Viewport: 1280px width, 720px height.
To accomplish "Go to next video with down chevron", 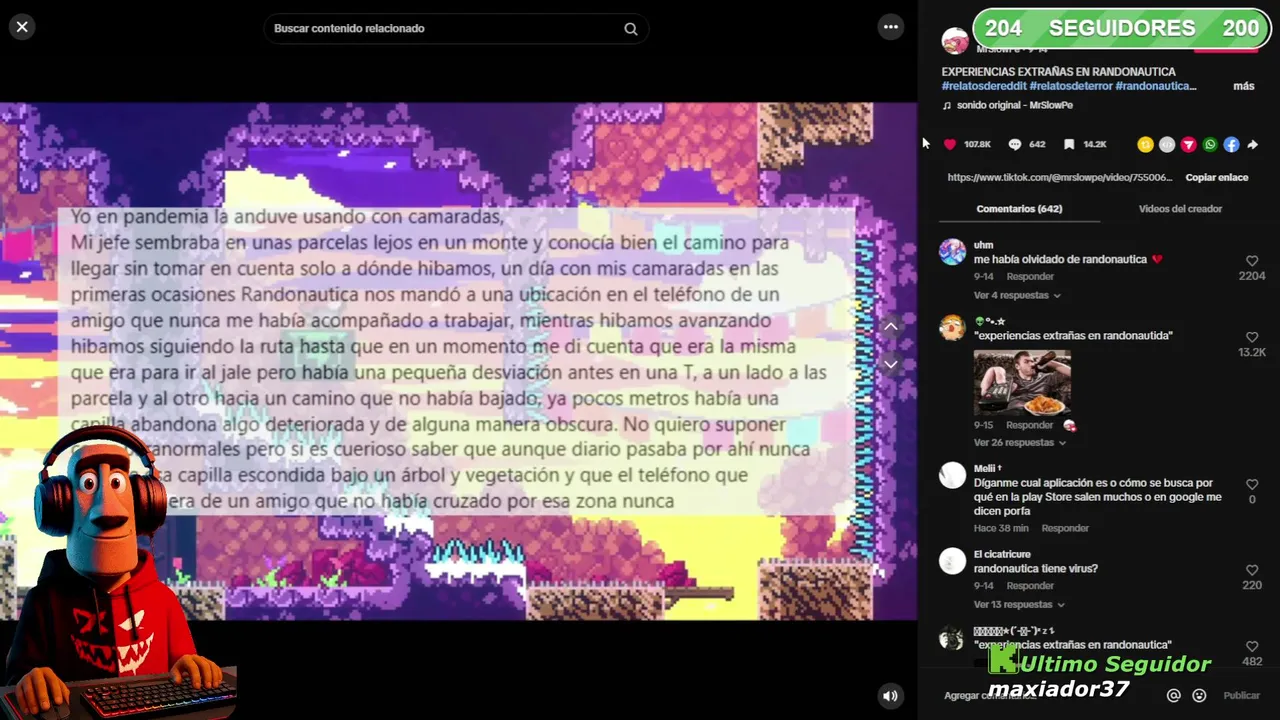I will pos(891,365).
